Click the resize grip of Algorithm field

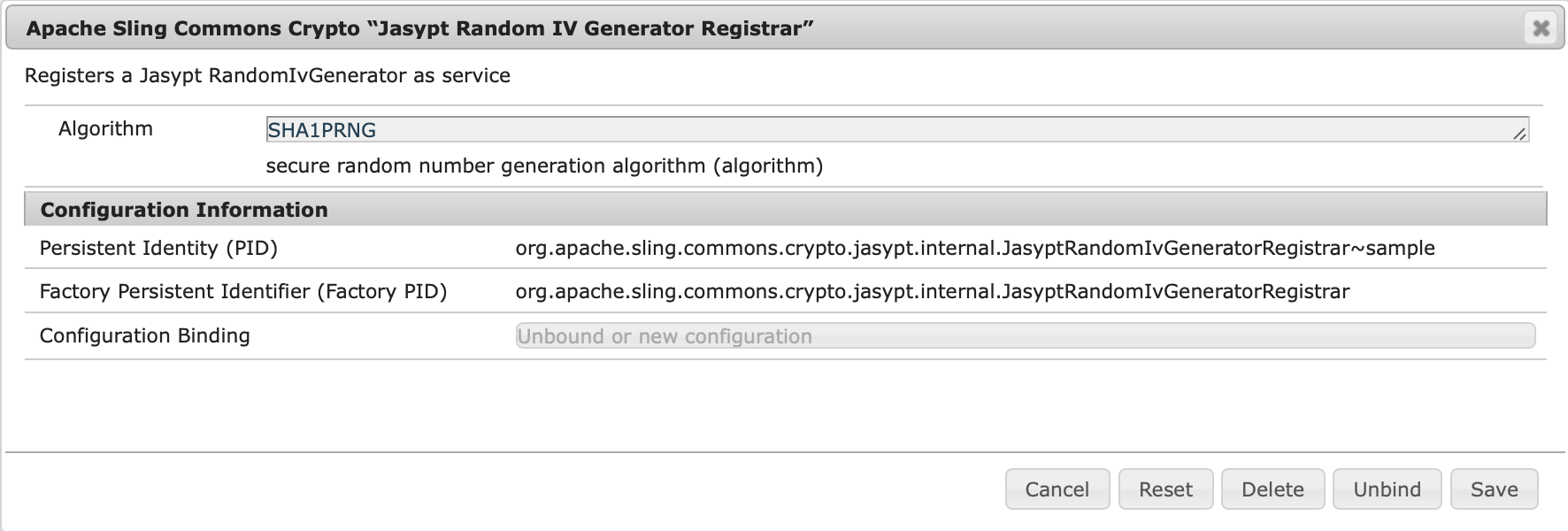click(1519, 135)
